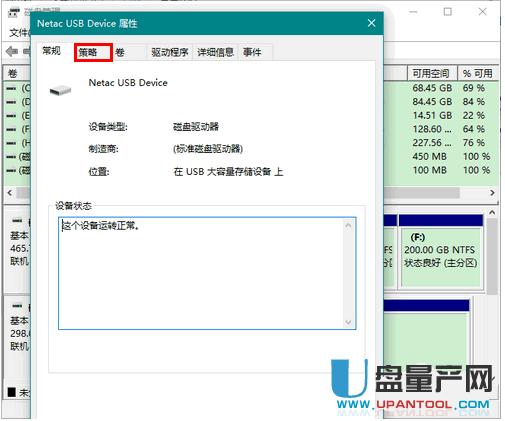Click the 可用空间 column header

(x=432, y=73)
